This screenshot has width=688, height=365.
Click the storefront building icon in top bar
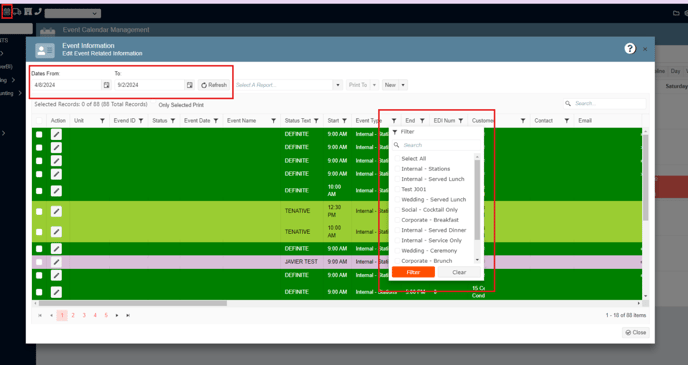click(28, 11)
